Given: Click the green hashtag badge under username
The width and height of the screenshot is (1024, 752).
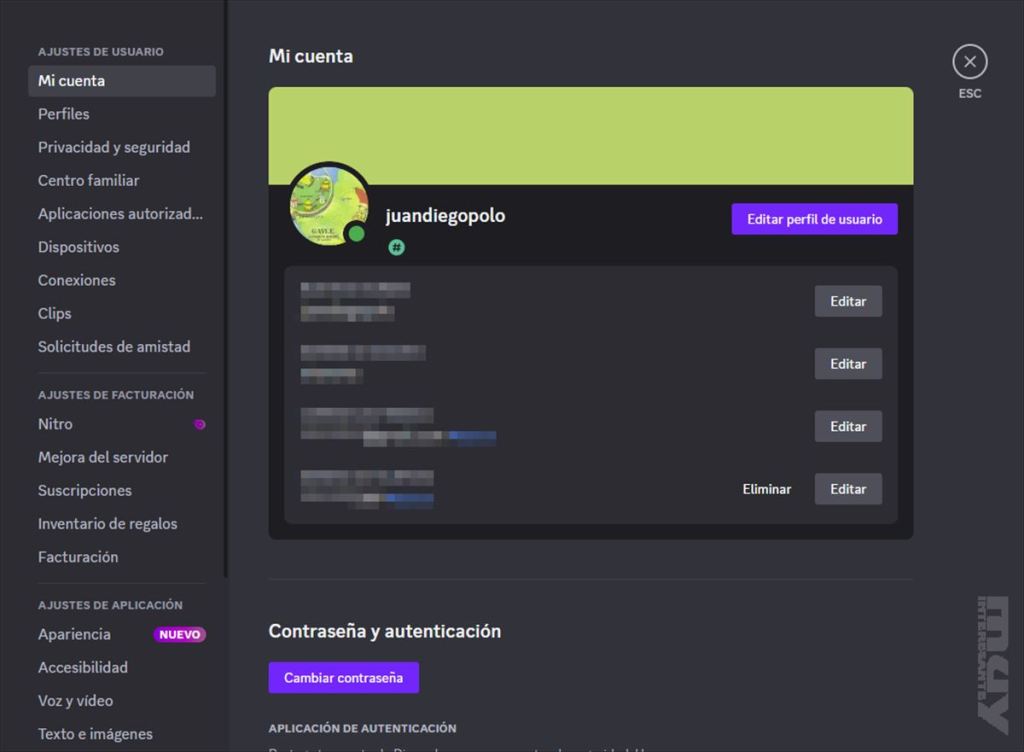Looking at the screenshot, I should coord(396,247).
